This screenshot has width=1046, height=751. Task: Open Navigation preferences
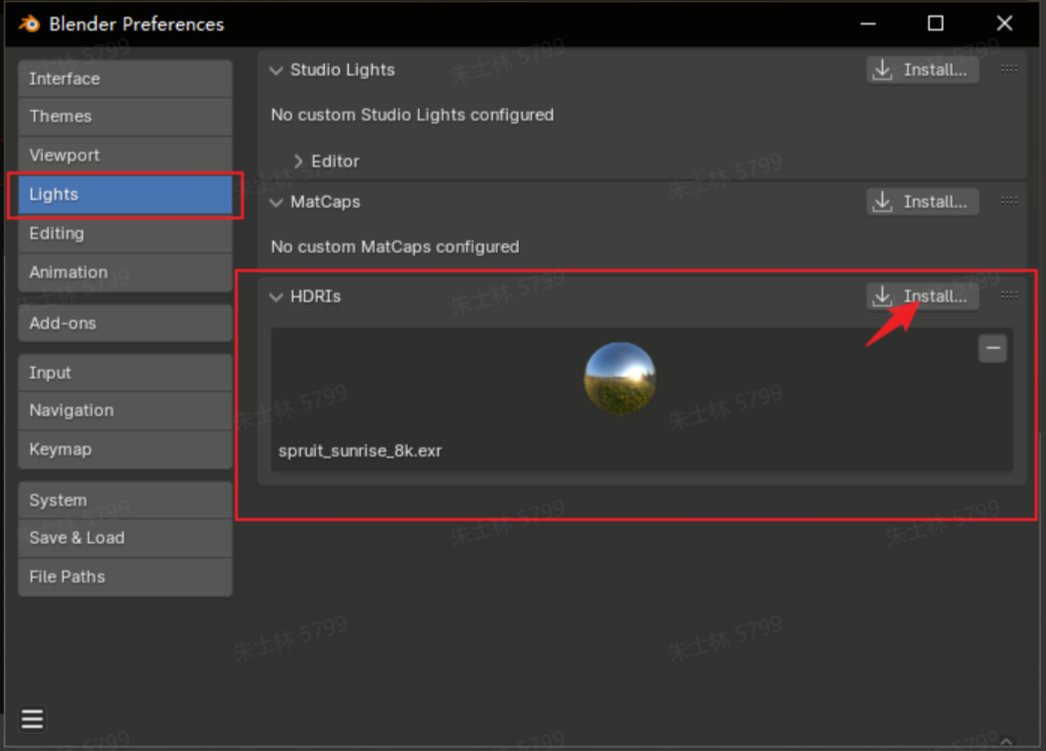pyautogui.click(x=125, y=411)
